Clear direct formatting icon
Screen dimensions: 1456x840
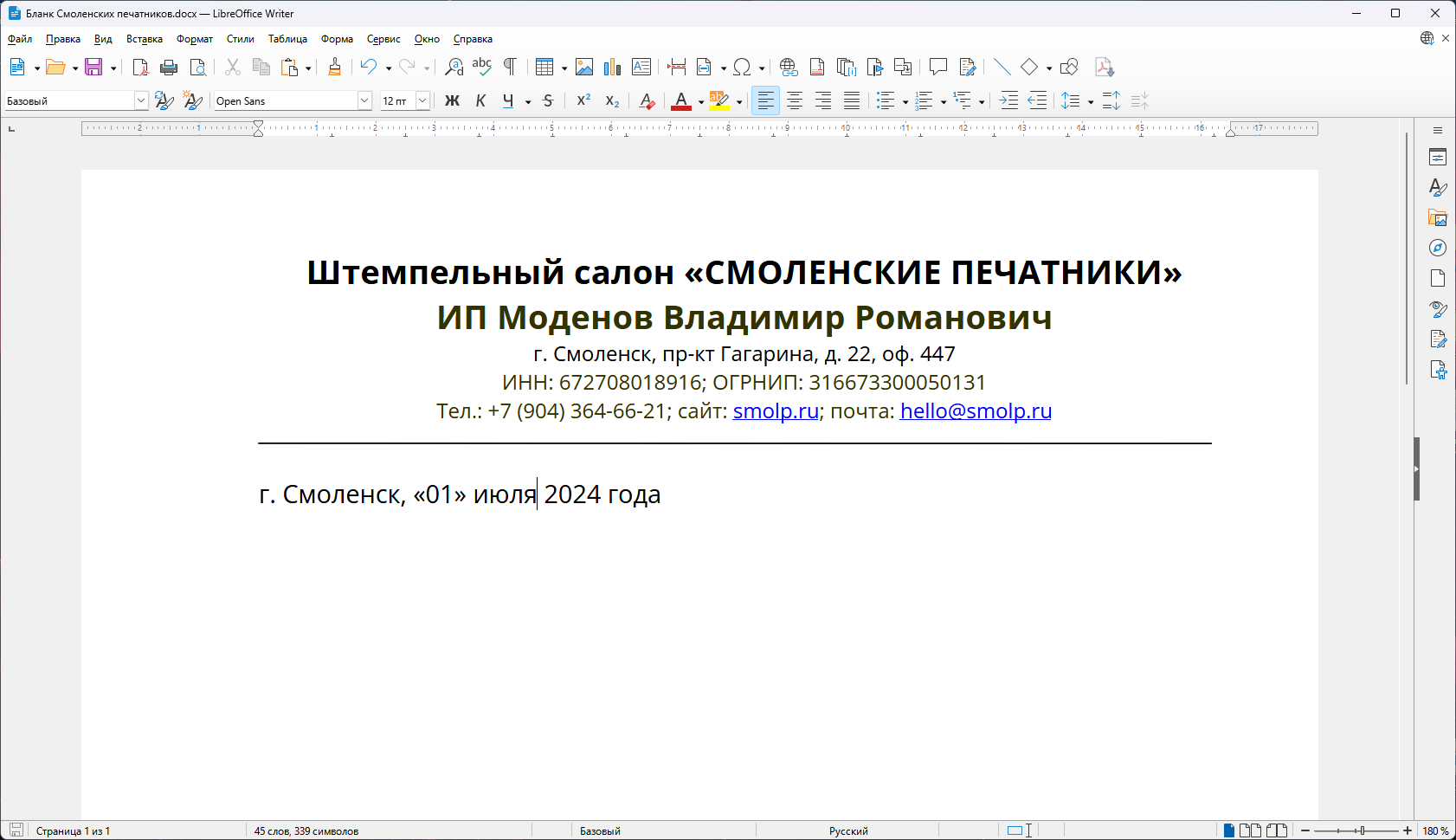coord(647,100)
